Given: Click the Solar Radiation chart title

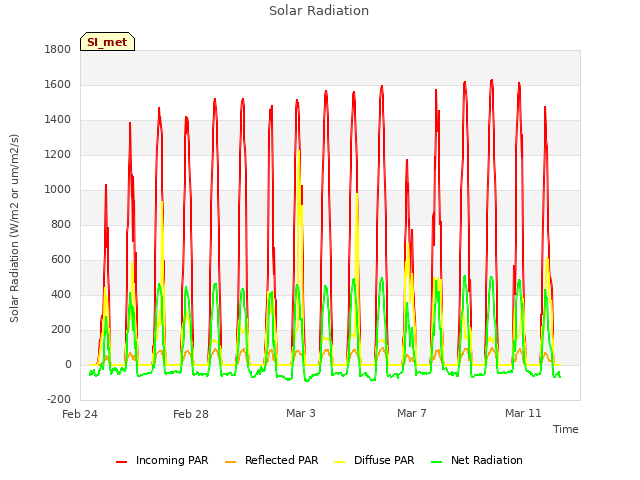Looking at the screenshot, I should coord(319,11).
